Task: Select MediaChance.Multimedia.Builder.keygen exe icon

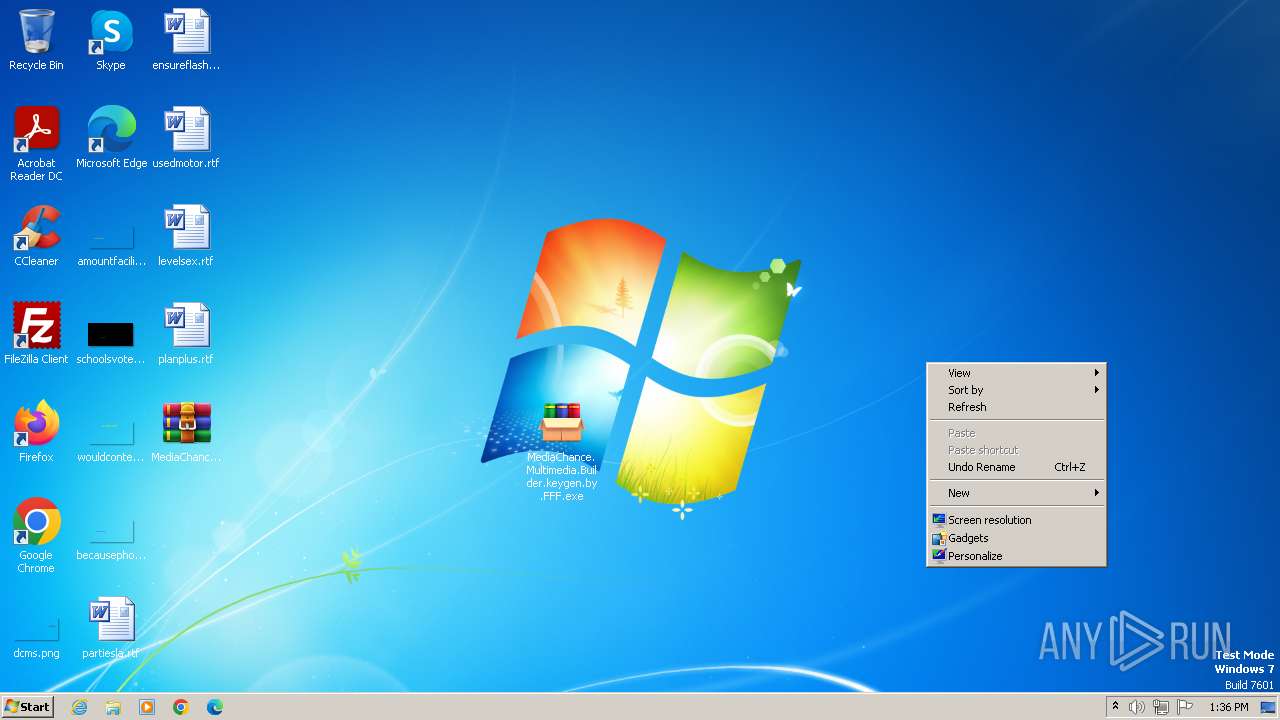Action: point(562,450)
